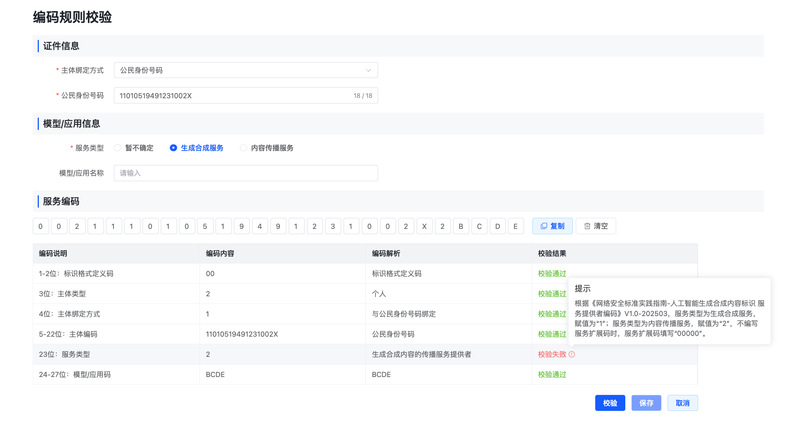This screenshot has height=425, width=798.
Task: Click the 保存 button
Action: pos(646,403)
